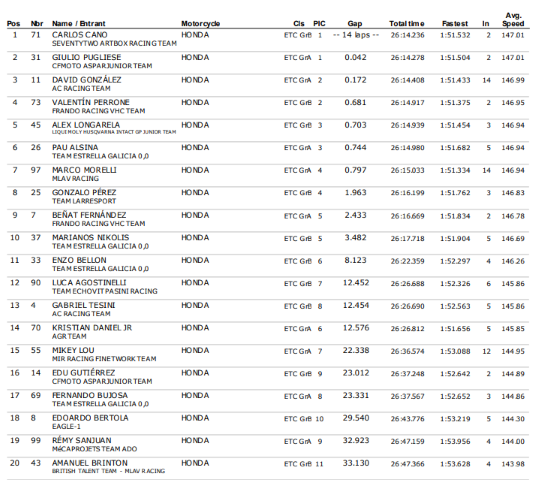This screenshot has height=480, width=533.
Task: Select rider KRISTIAN DANIEL JR
Action: (92, 328)
